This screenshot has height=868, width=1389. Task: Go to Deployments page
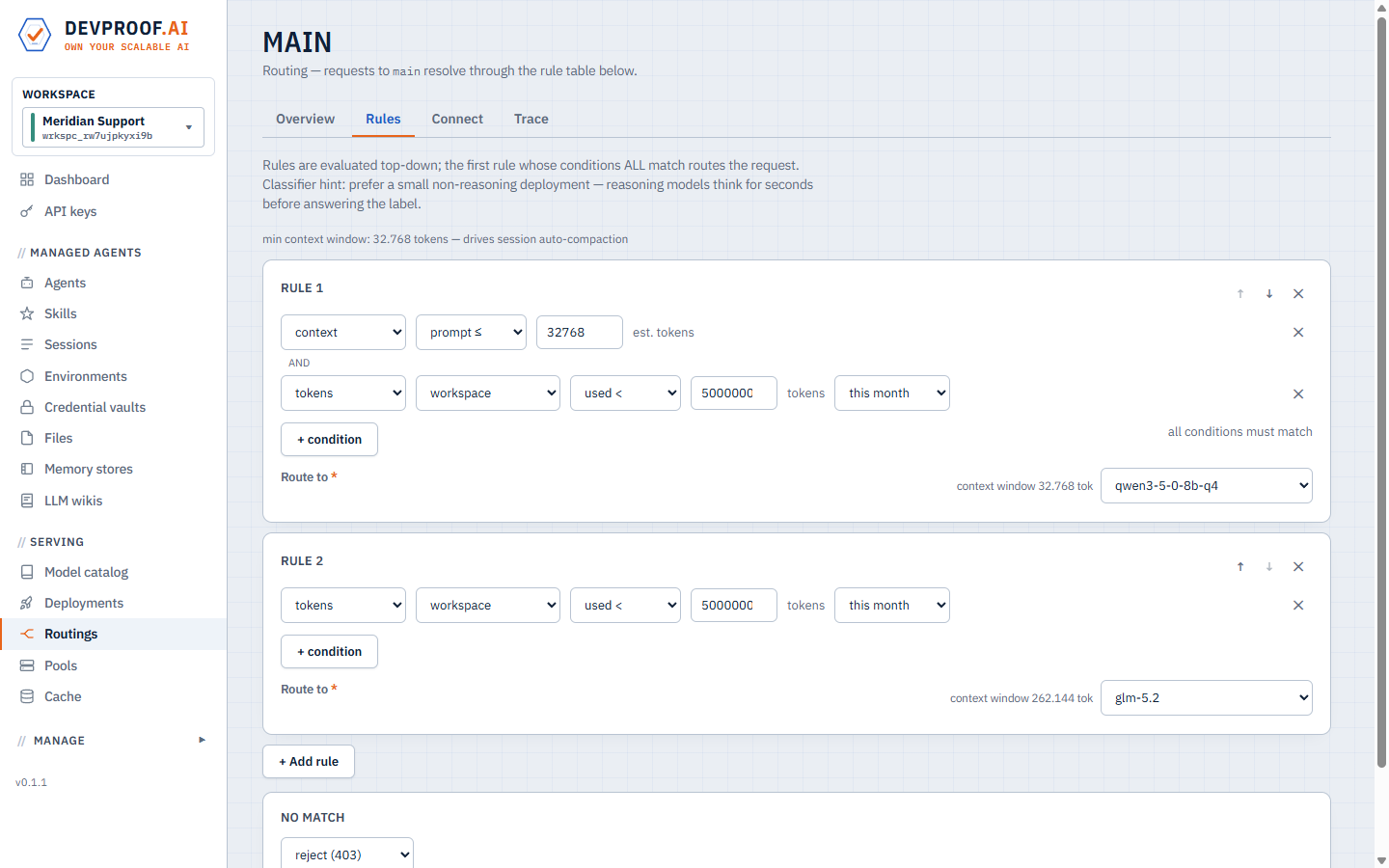click(113, 603)
